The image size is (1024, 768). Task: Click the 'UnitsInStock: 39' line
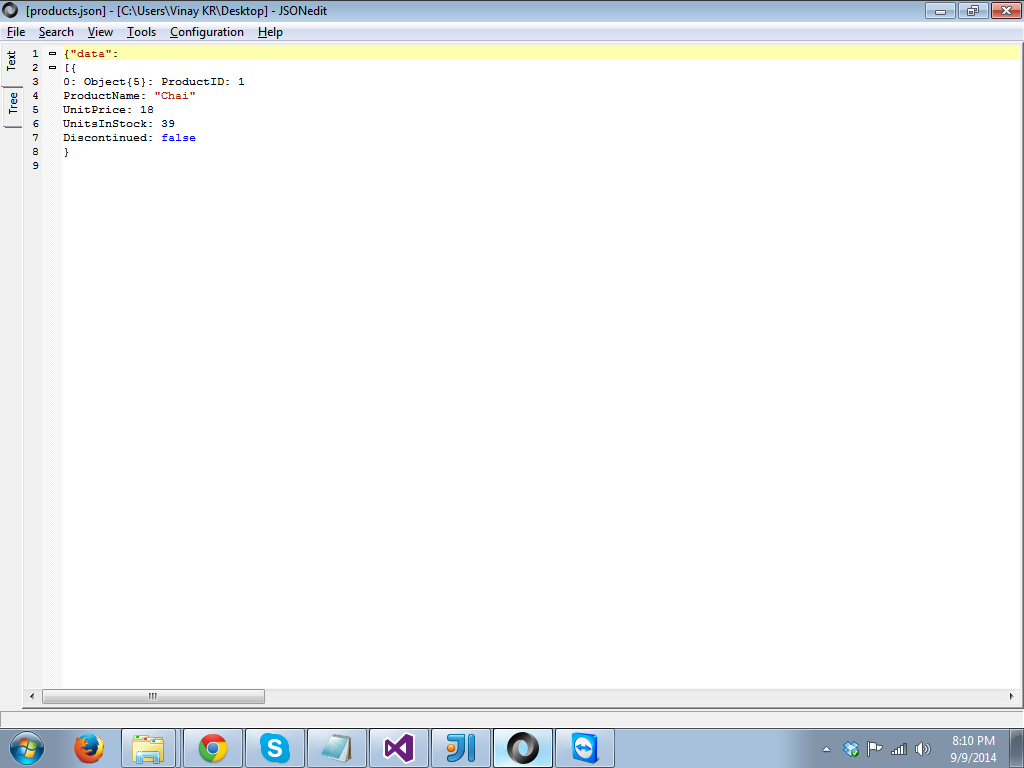(119, 124)
